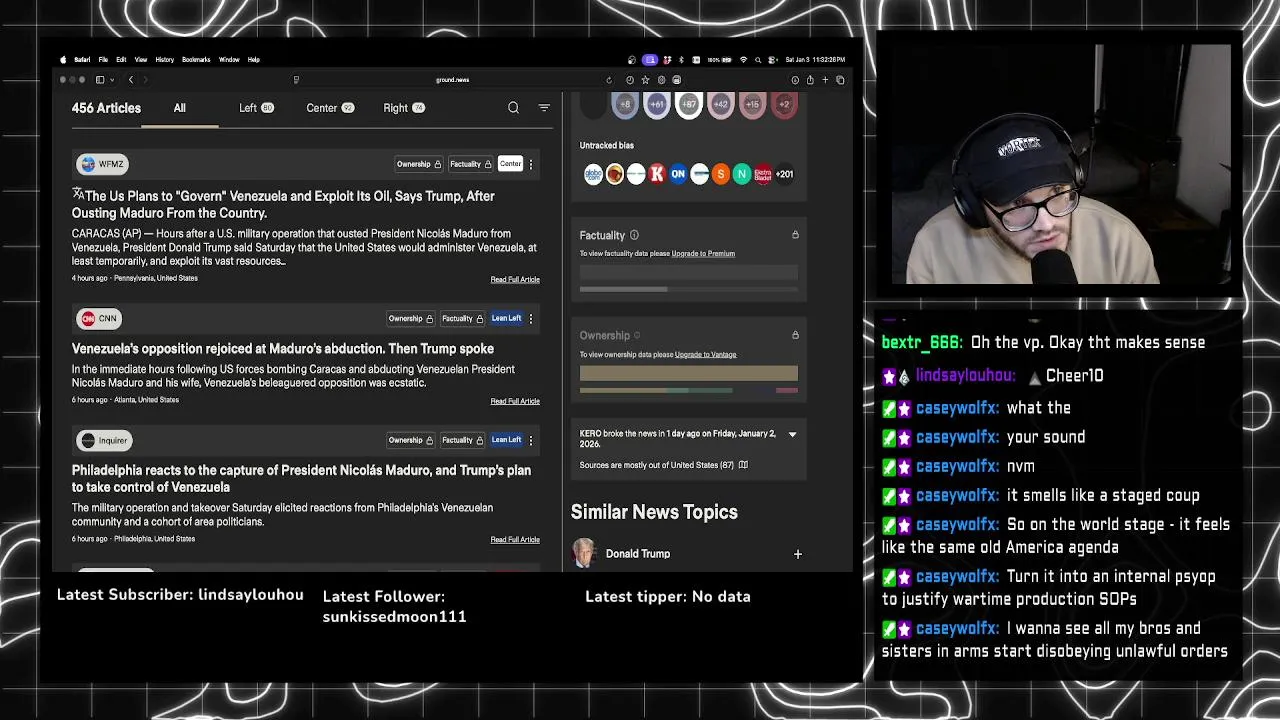1280x720 pixels.
Task: Open the Bookmarks menu
Action: tap(196, 60)
